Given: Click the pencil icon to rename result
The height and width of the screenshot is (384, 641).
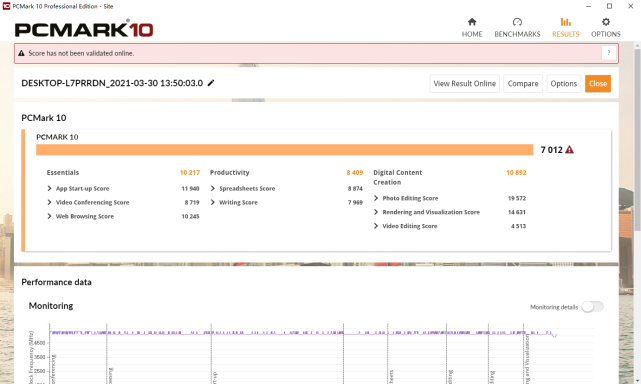Looking at the screenshot, I should 211,83.
